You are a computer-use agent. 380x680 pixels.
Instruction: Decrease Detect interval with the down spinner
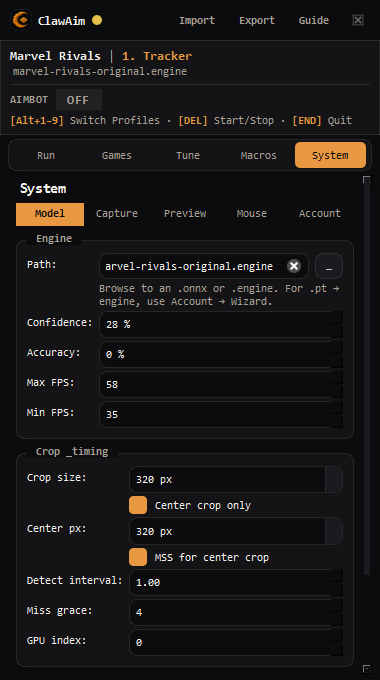click(x=337, y=589)
